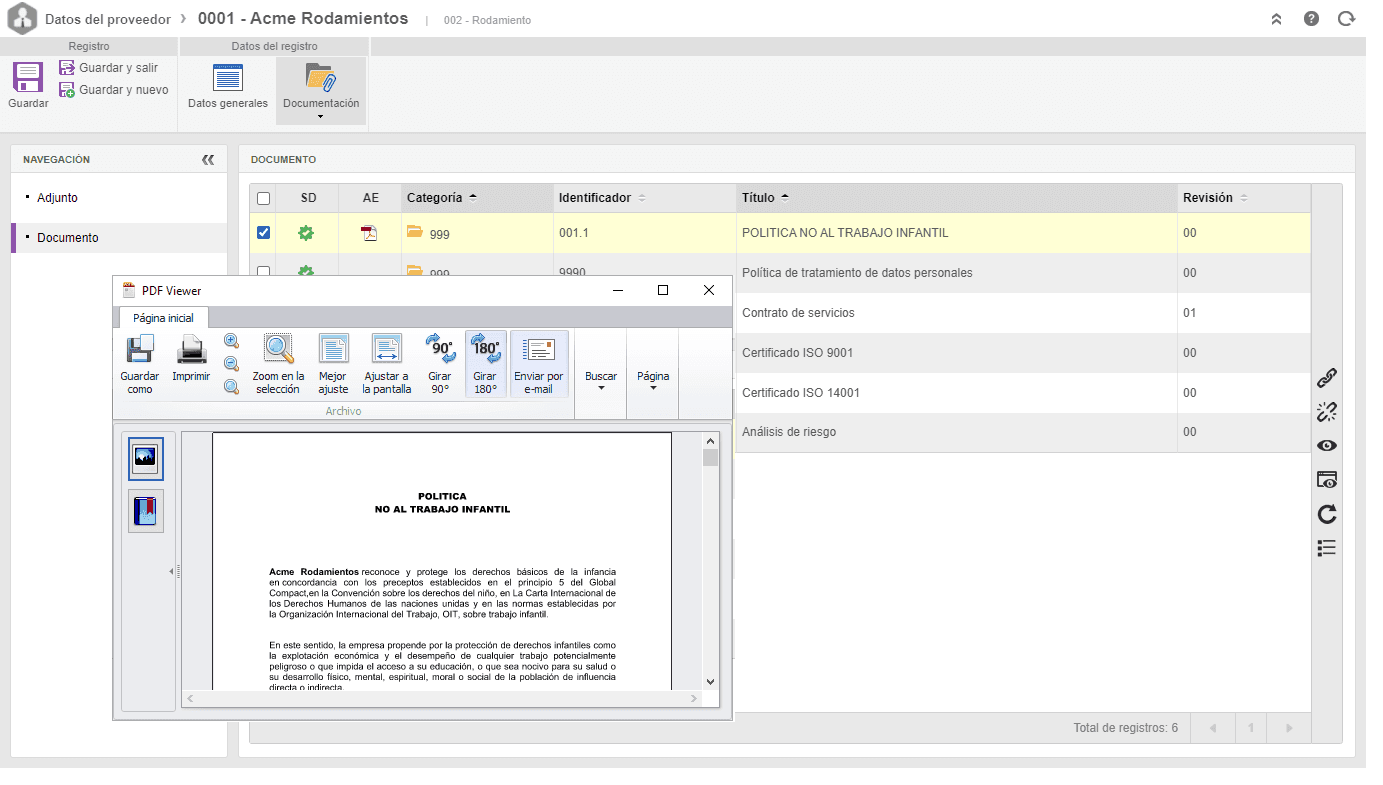The width and height of the screenshot is (1383, 785).
Task: Select Zoom en la selección tool
Action: (x=278, y=365)
